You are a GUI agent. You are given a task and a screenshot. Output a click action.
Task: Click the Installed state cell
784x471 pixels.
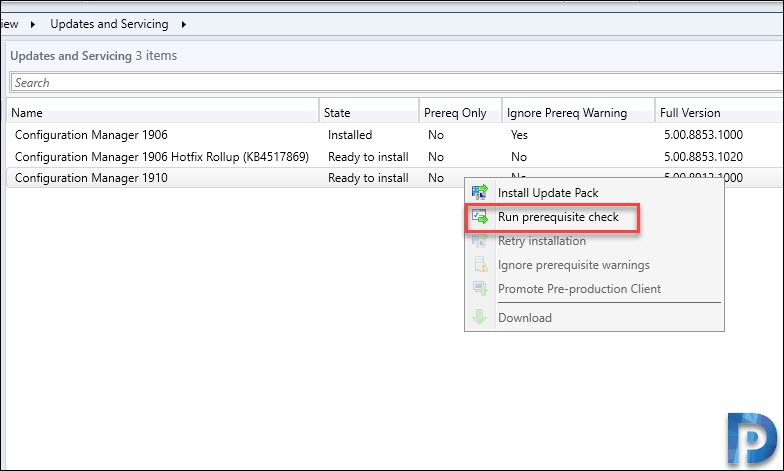350,134
